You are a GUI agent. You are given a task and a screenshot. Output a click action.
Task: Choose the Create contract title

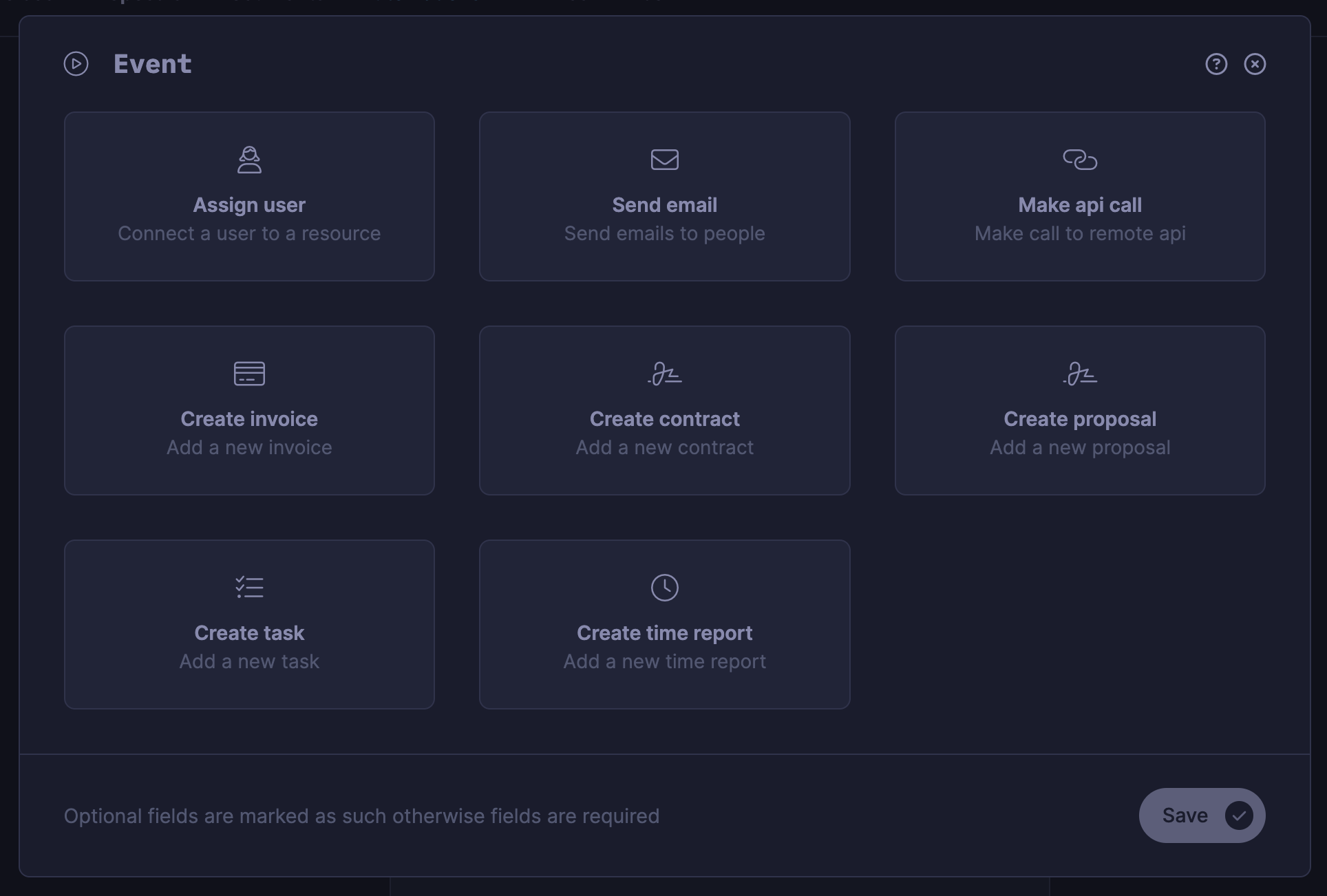[664, 419]
